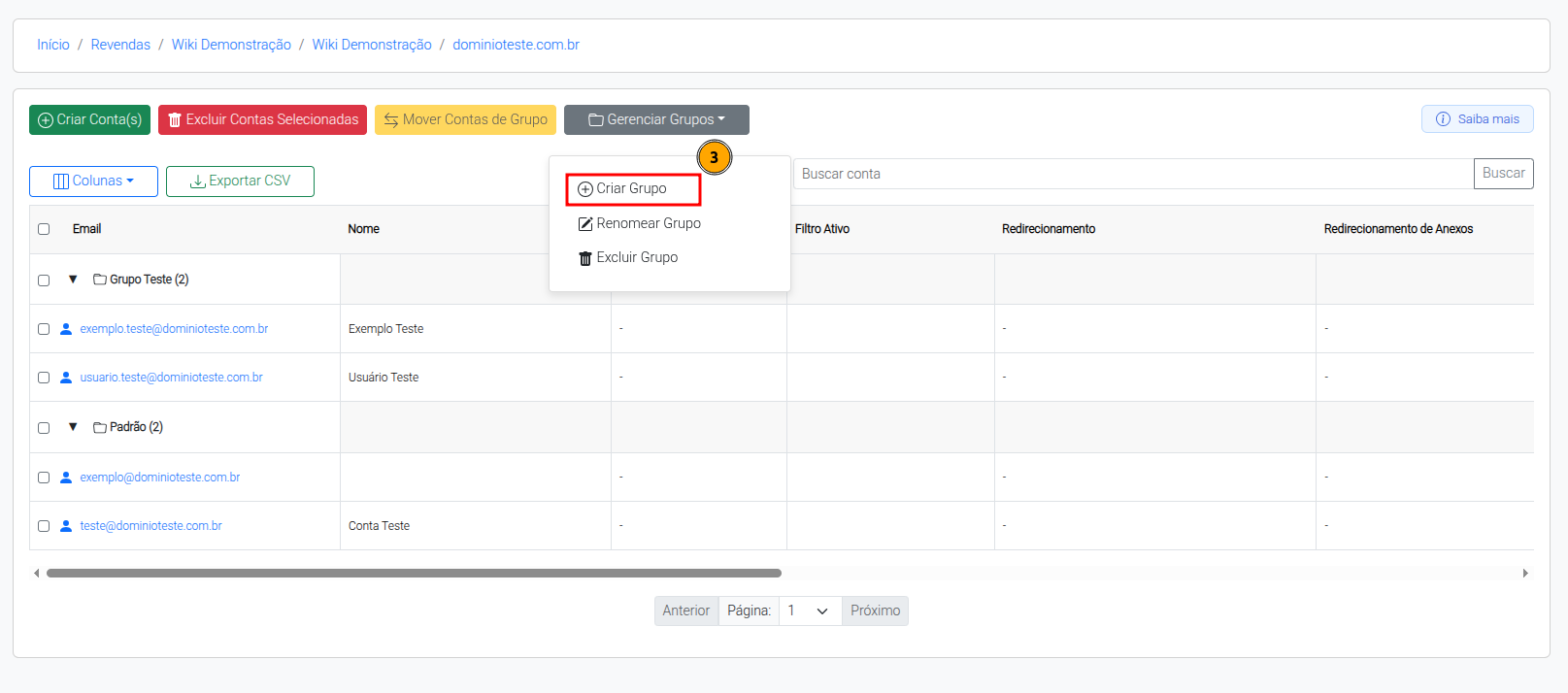
Task: Click the right arrow of horizontal scrollbar
Action: pos(1525,573)
